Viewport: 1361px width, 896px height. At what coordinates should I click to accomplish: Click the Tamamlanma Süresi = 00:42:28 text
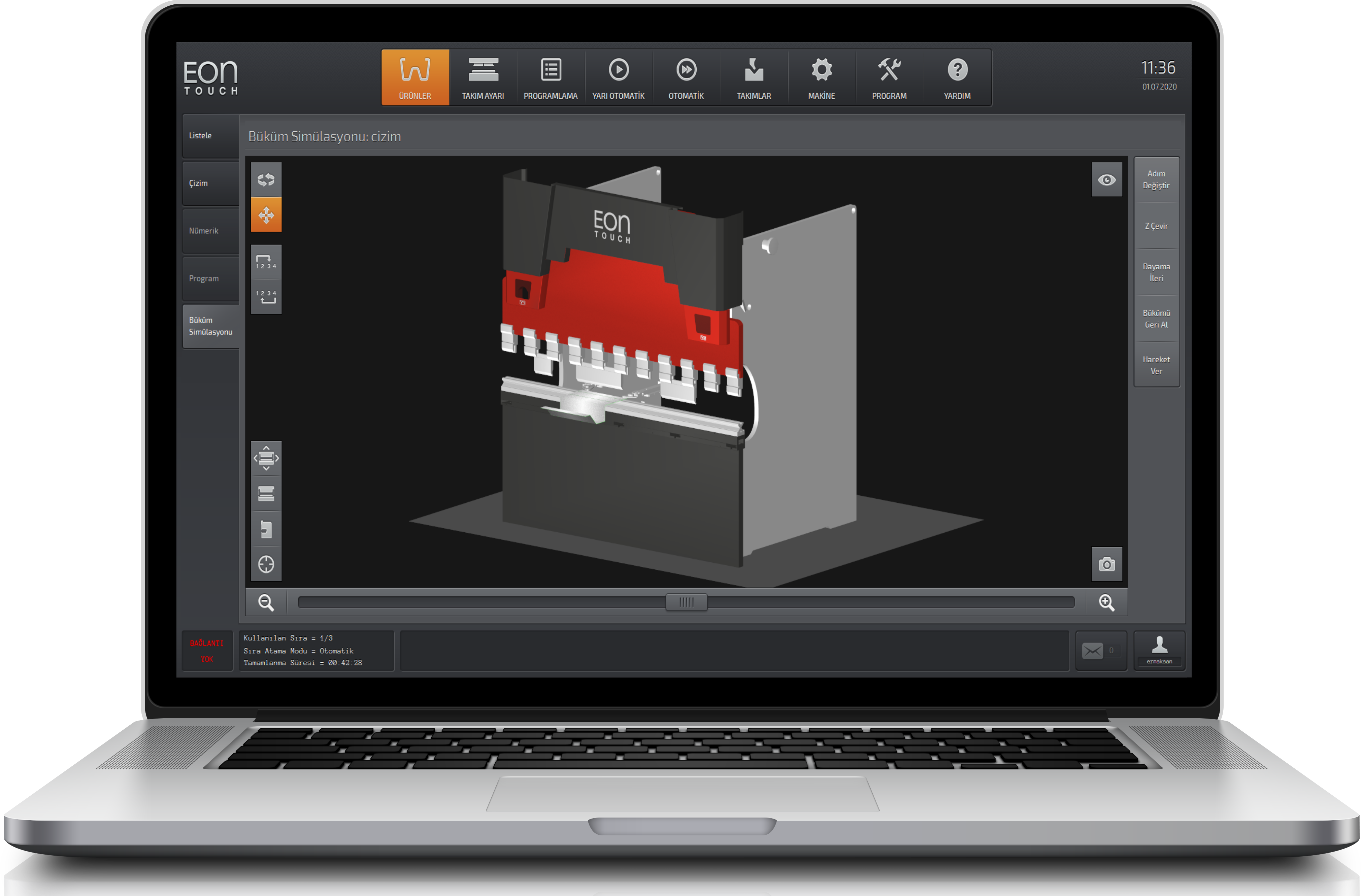pyautogui.click(x=303, y=663)
